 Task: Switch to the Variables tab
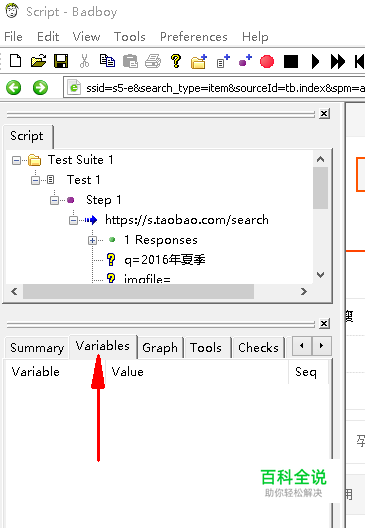coord(103,346)
